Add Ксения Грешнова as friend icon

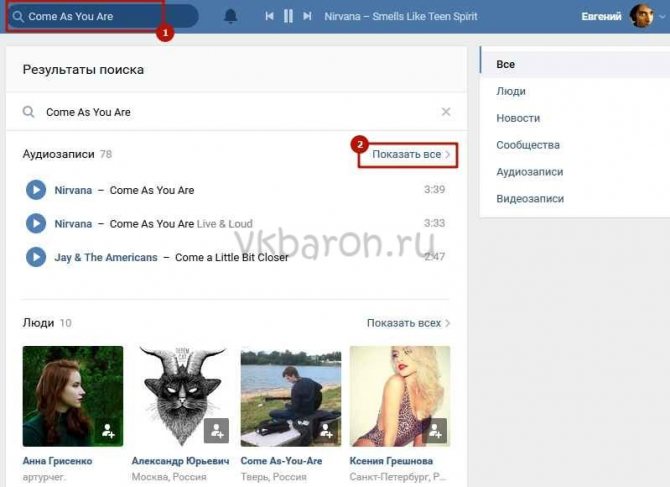coord(435,431)
